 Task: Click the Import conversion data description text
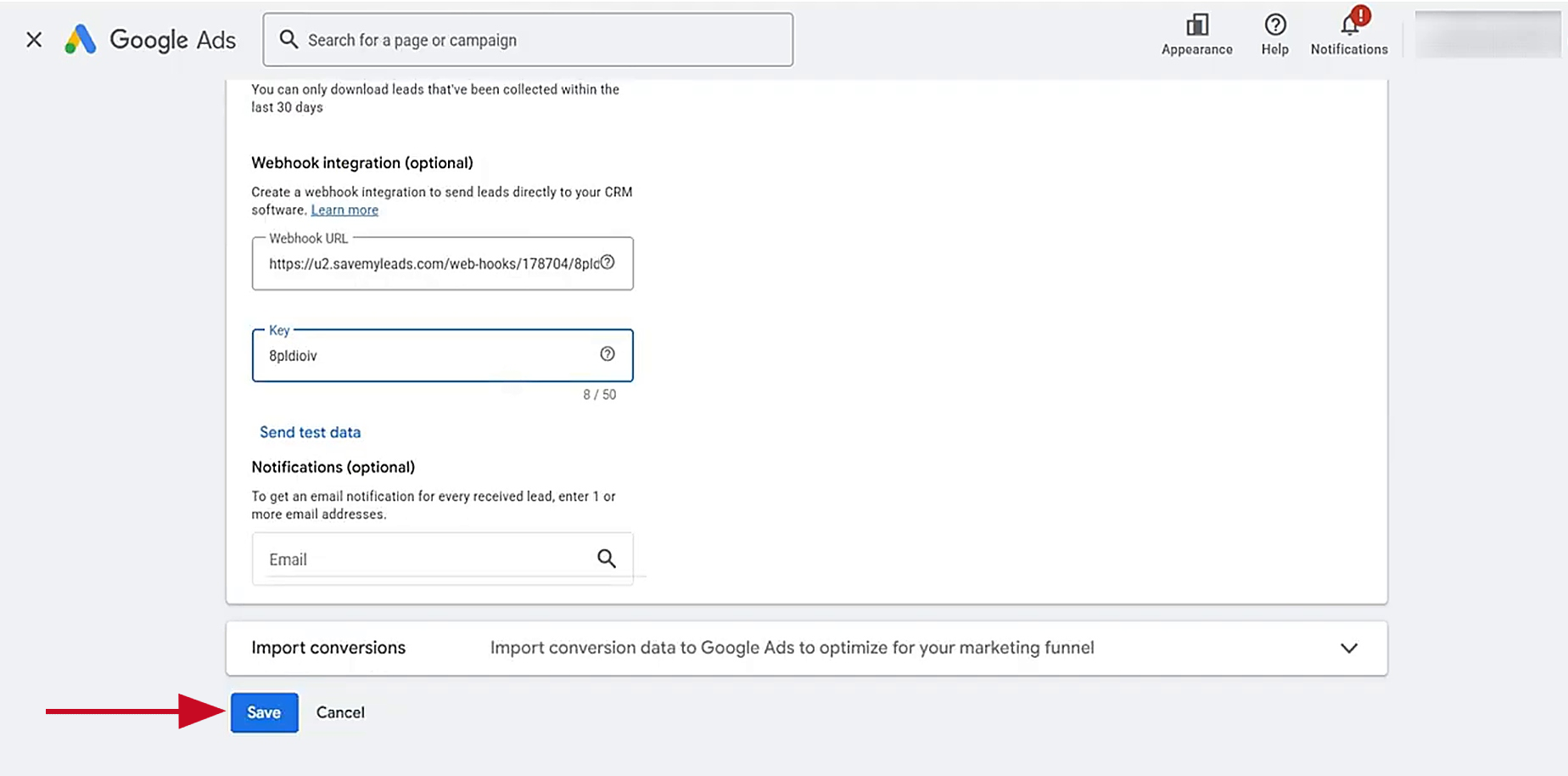point(792,648)
